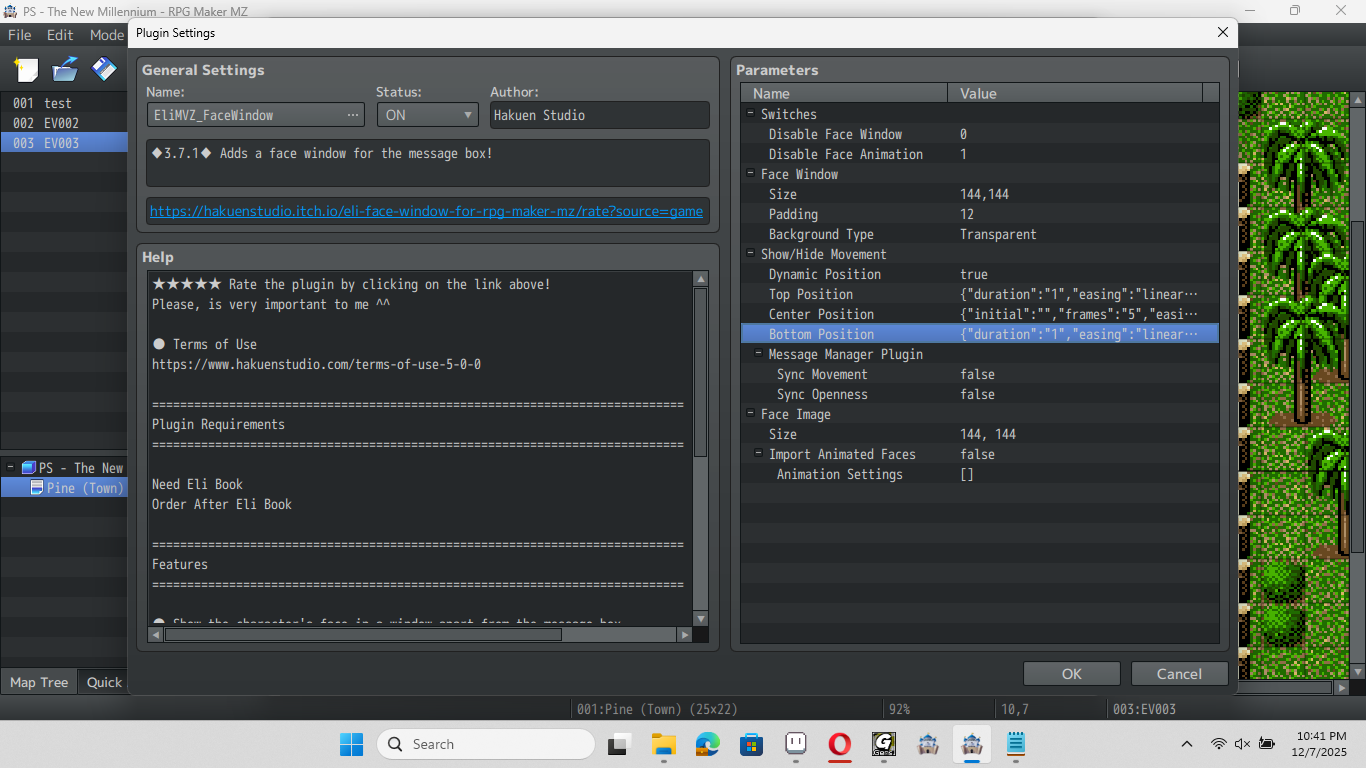Open File Explorer from the taskbar
Viewport: 1366px width, 768px height.
coord(663,744)
